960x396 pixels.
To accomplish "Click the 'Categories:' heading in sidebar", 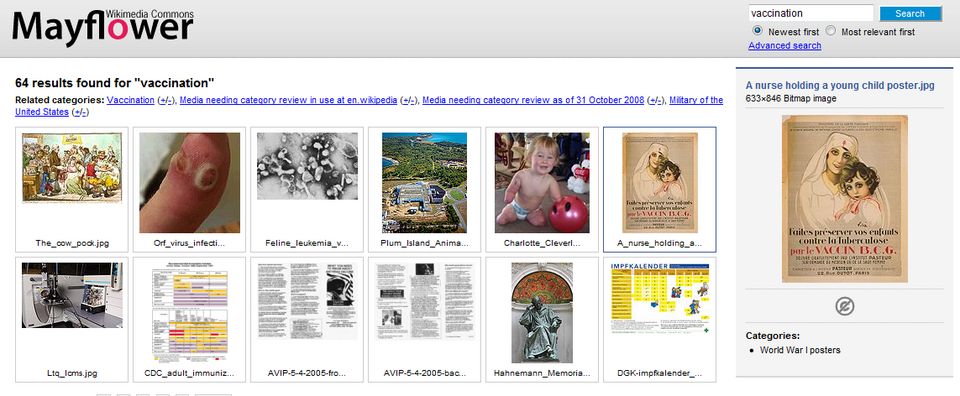I will point(772,335).
